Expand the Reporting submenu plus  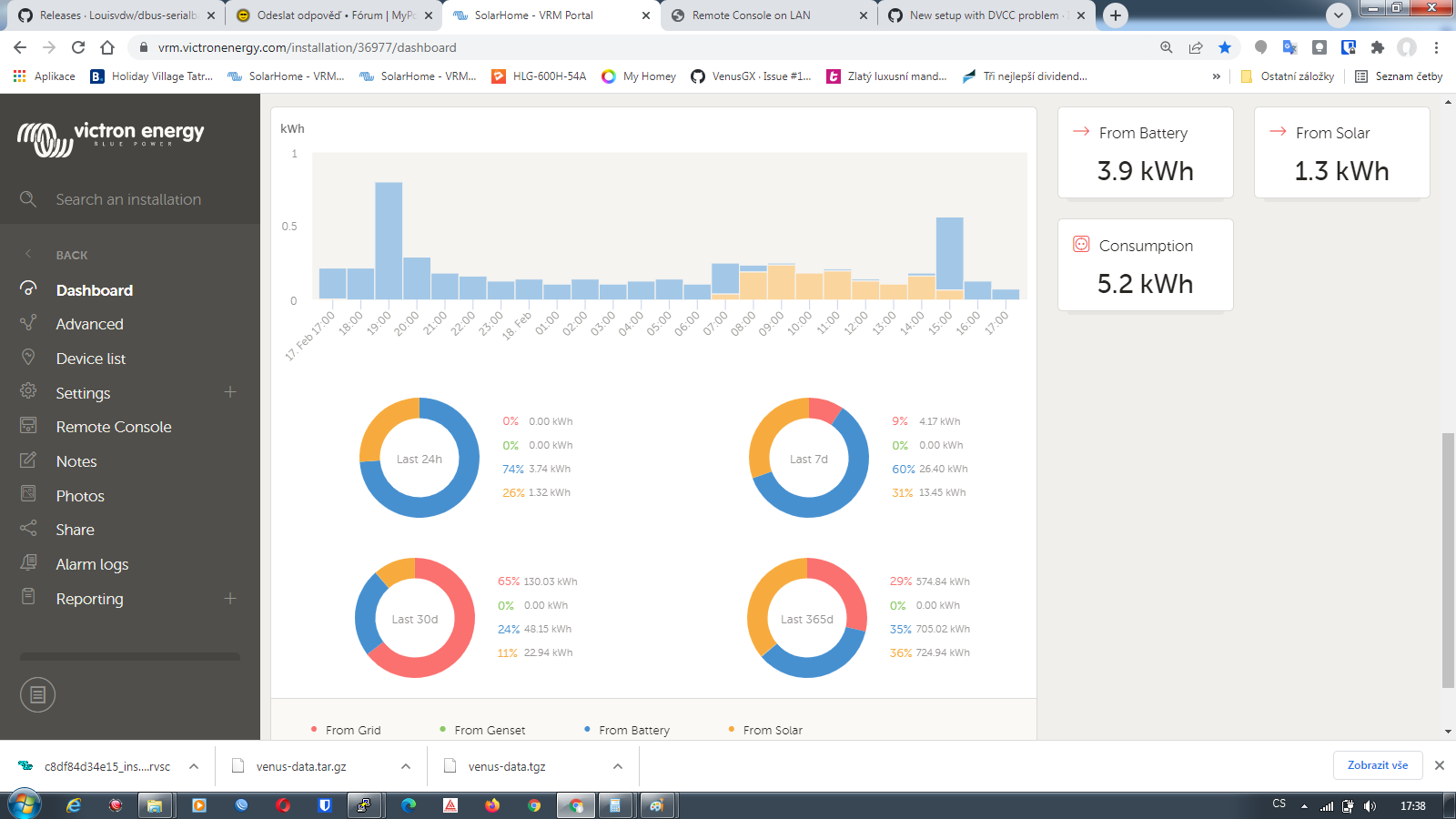coord(230,598)
